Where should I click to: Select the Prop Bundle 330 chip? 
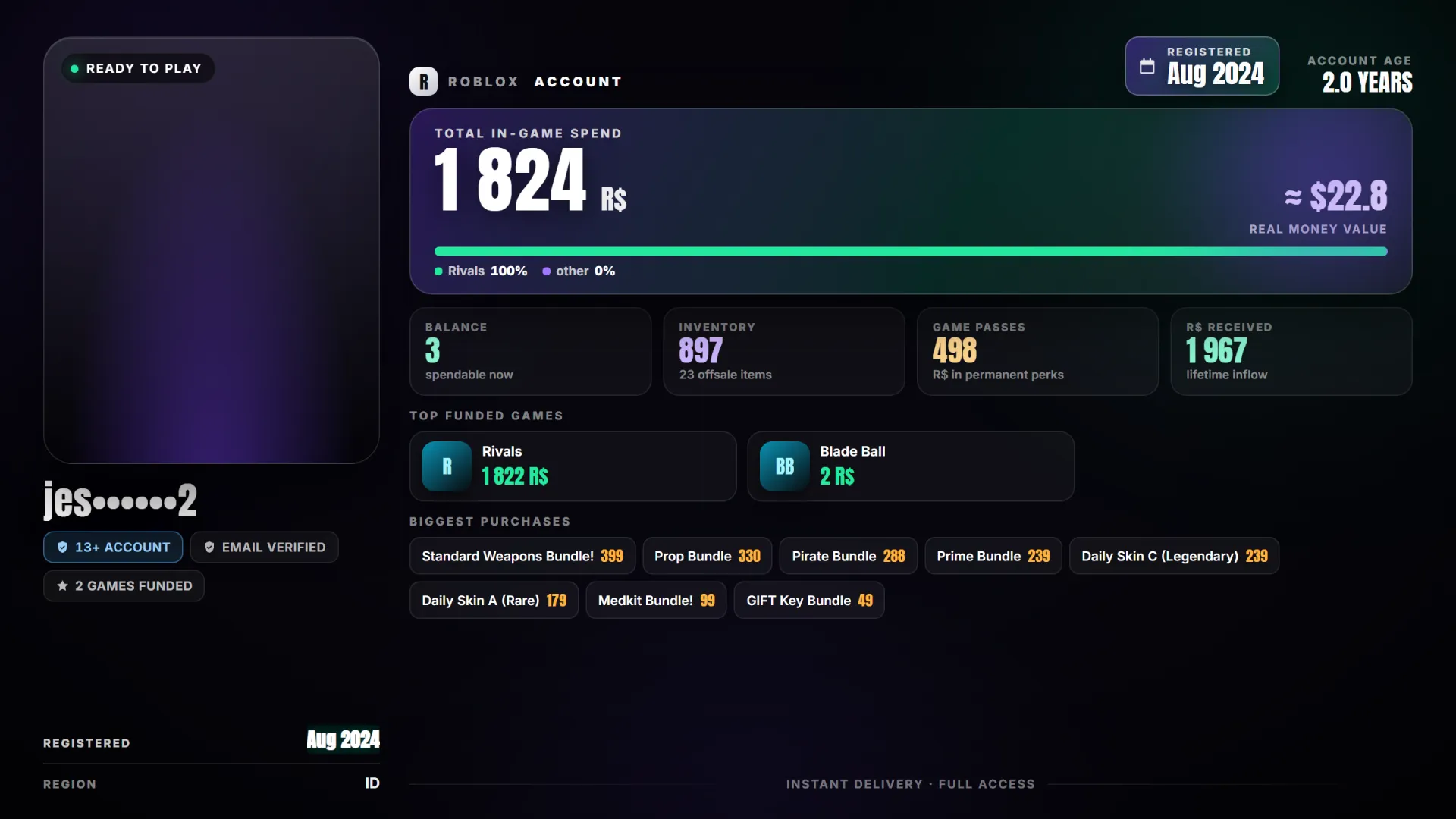point(708,556)
